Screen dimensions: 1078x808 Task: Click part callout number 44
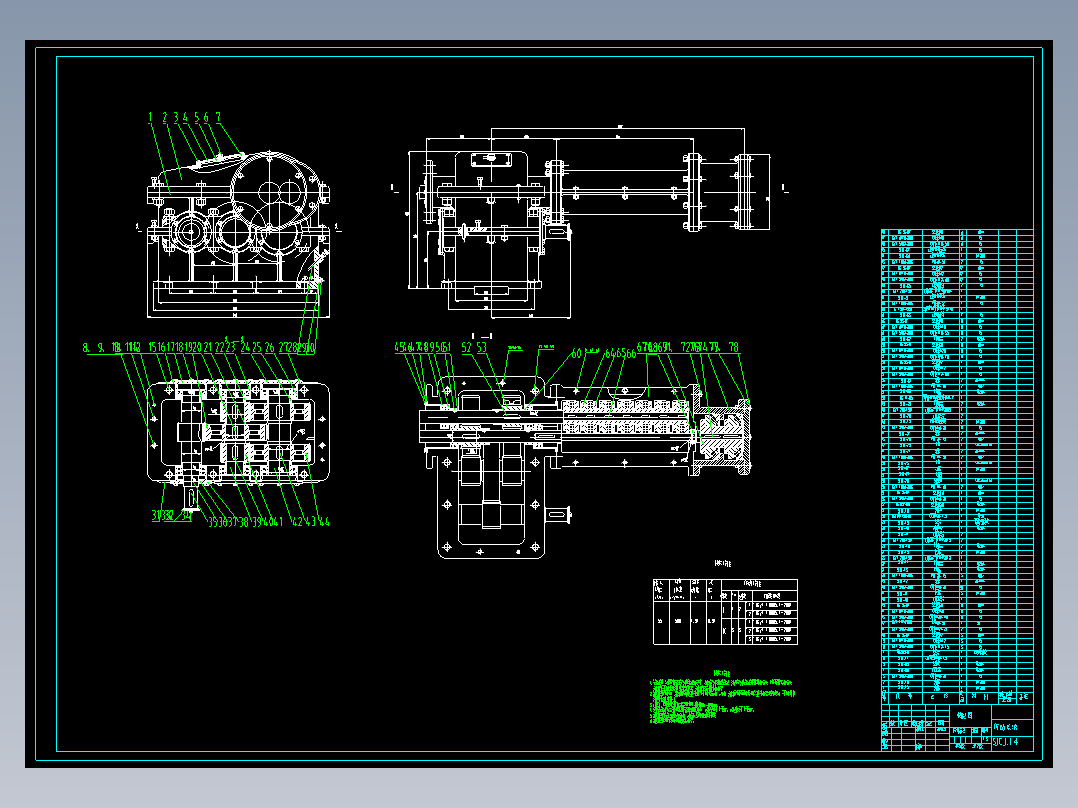(324, 521)
